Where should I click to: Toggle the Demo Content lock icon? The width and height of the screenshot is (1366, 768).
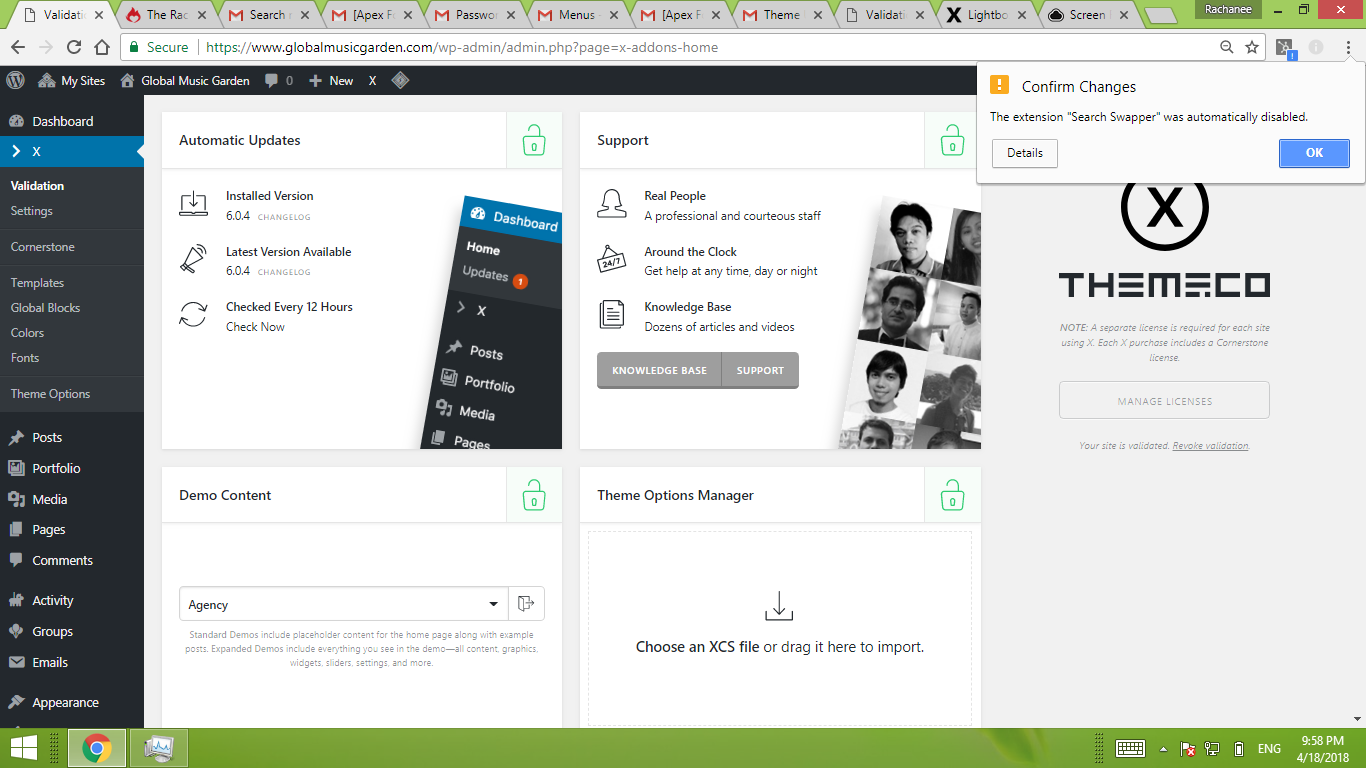(x=534, y=495)
